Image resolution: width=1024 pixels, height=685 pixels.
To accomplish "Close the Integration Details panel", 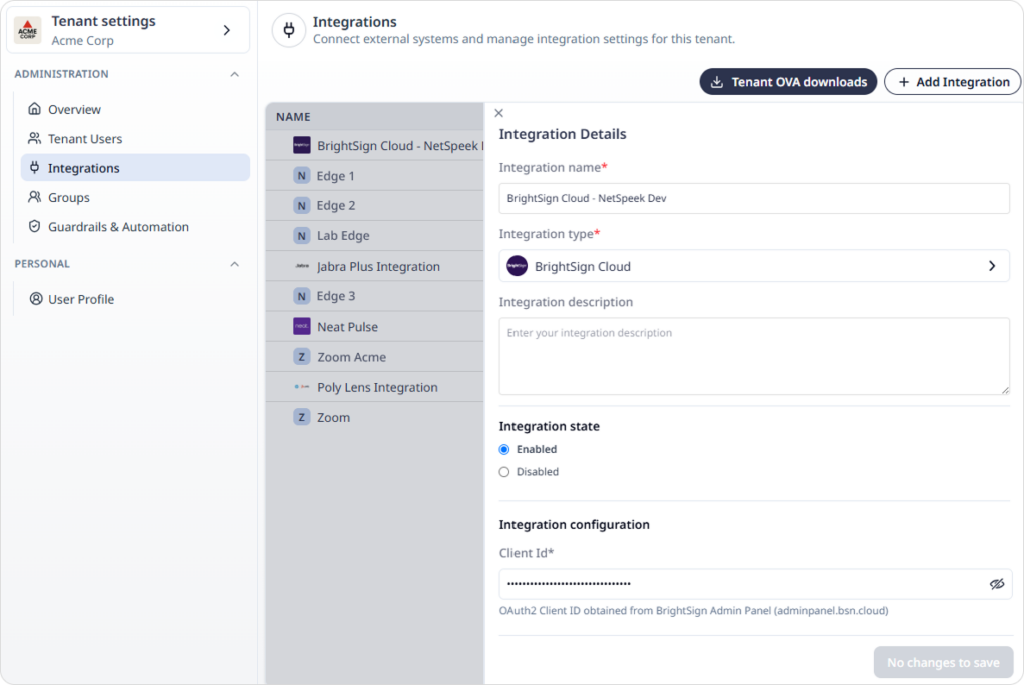I will (498, 113).
